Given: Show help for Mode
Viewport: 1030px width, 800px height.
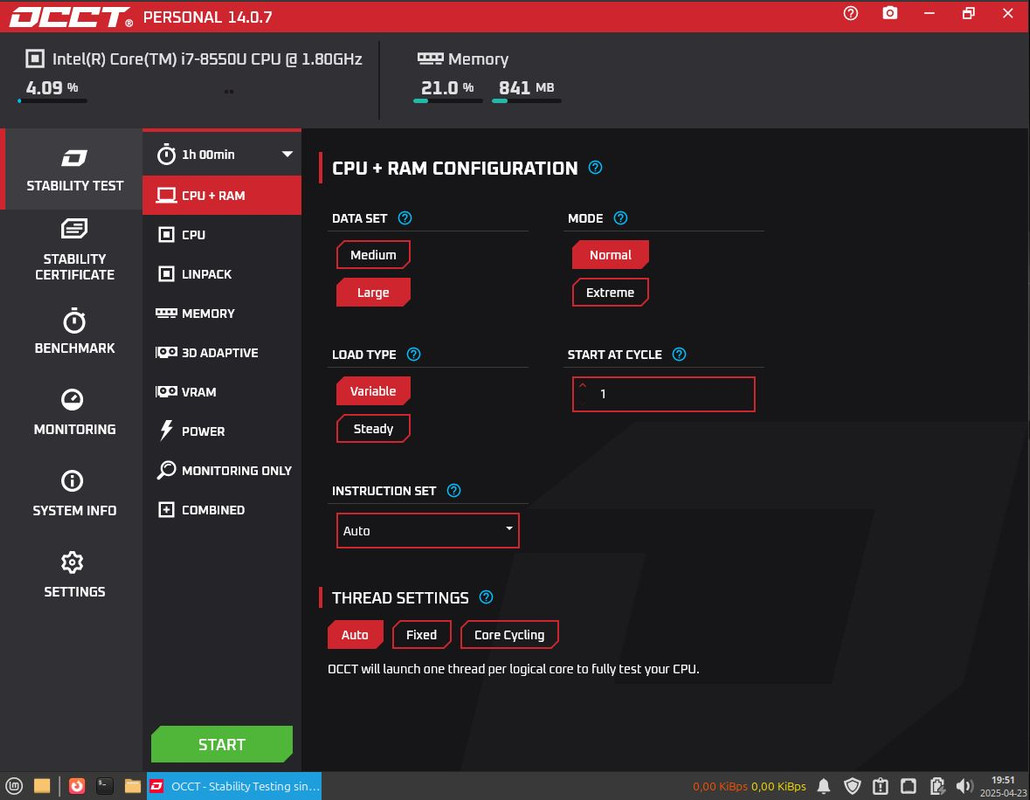Looking at the screenshot, I should tap(620, 218).
